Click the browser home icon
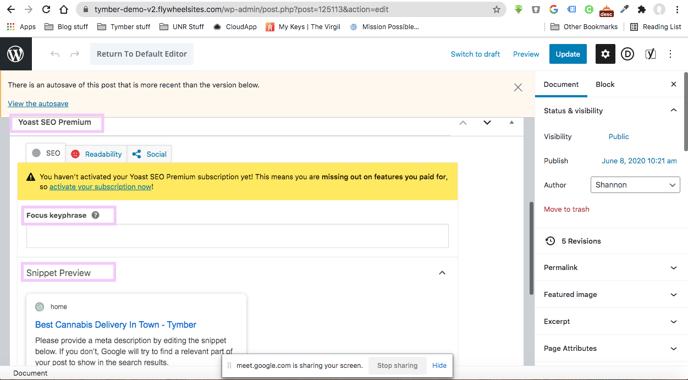 click(64, 9)
